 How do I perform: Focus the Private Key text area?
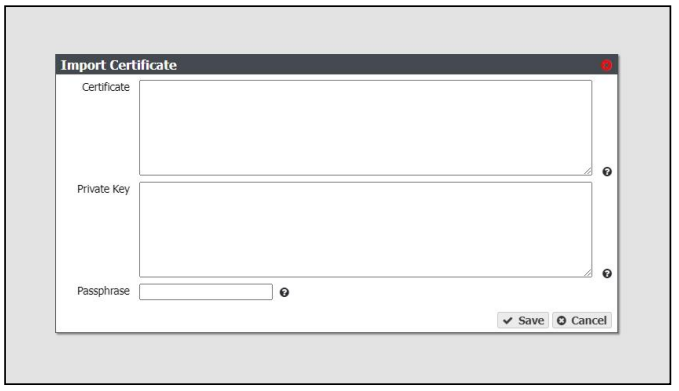365,229
